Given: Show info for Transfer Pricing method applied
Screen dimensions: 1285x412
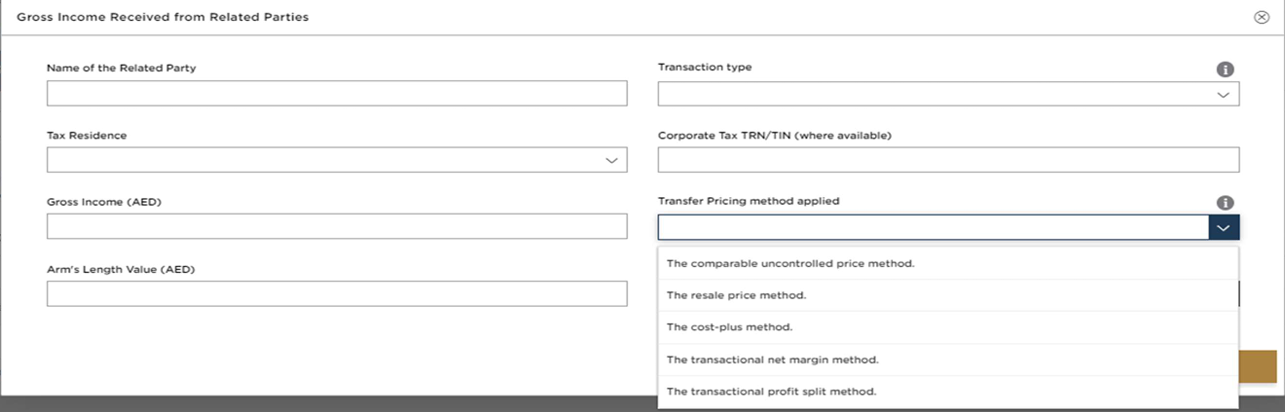Looking at the screenshot, I should pos(1224,202).
